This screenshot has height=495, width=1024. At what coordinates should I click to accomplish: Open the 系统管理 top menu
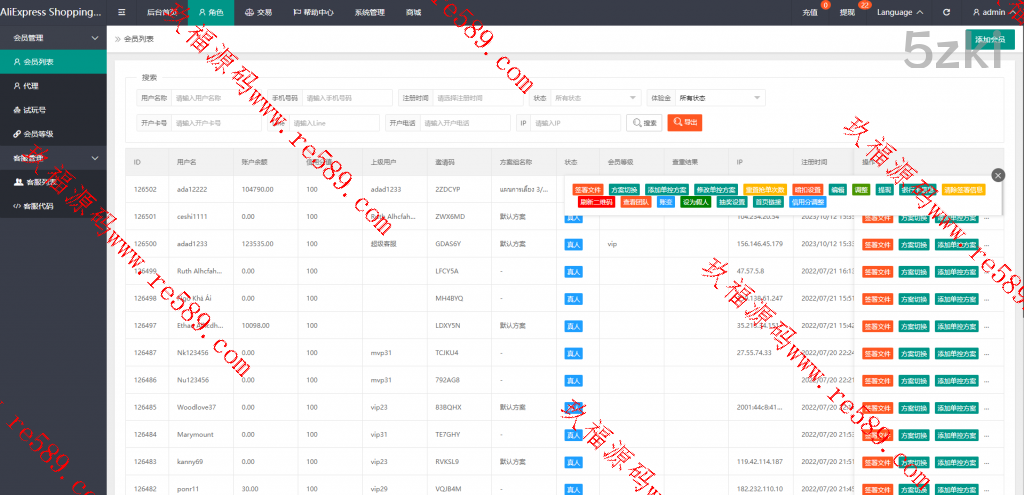(x=369, y=12)
